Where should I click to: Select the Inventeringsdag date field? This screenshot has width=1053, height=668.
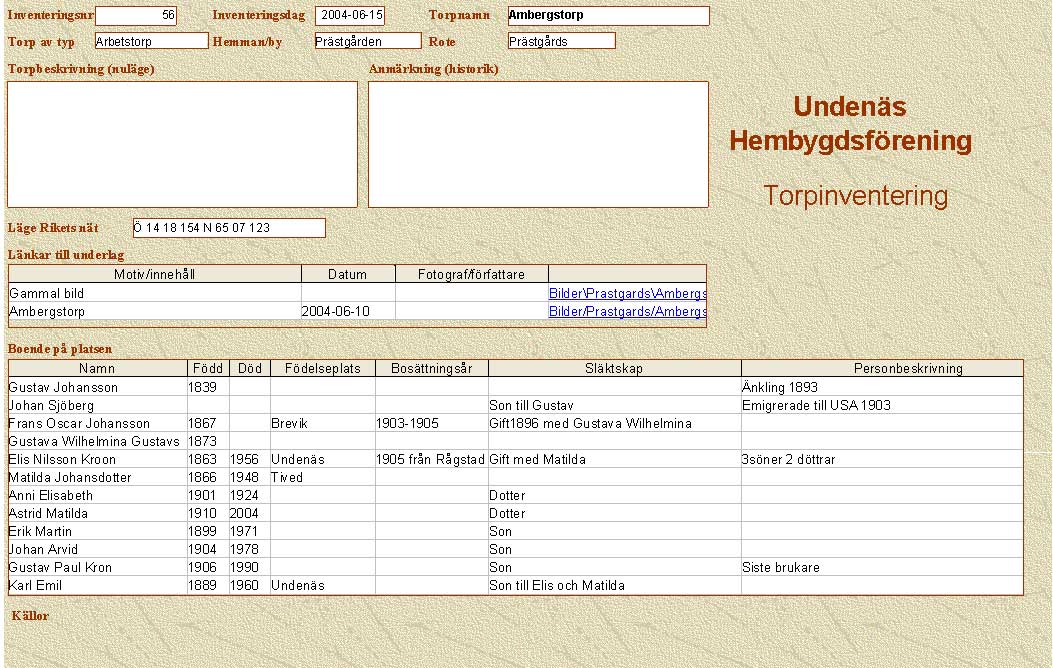pos(350,16)
